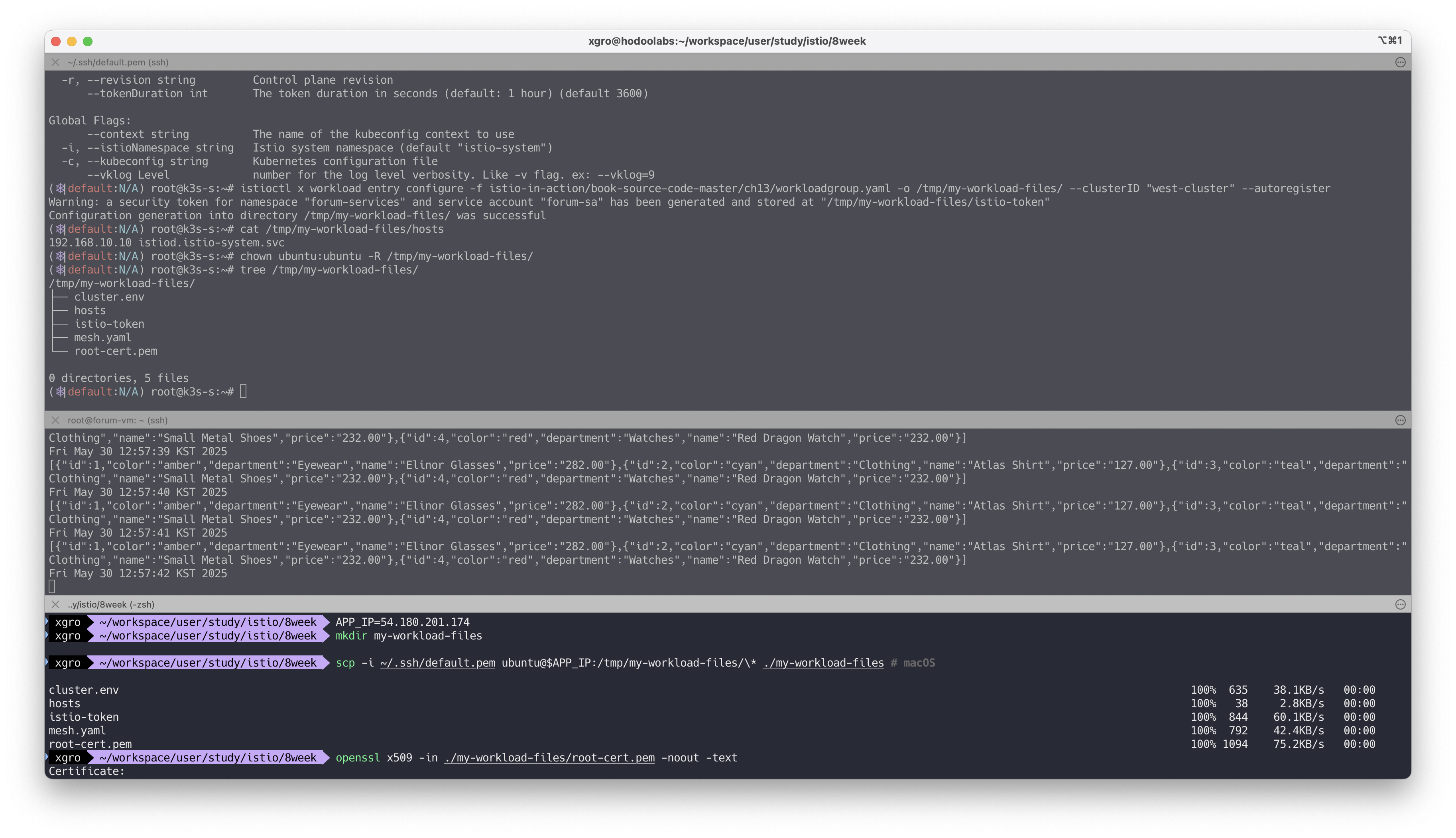Click mesh.yaml in the tree output

[x=102, y=338]
